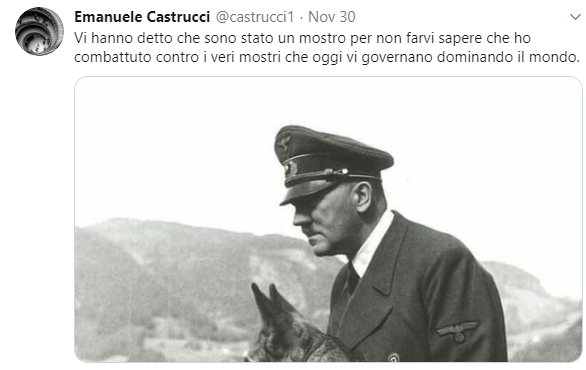Click the round lapel pin on the jacket

point(394,358)
